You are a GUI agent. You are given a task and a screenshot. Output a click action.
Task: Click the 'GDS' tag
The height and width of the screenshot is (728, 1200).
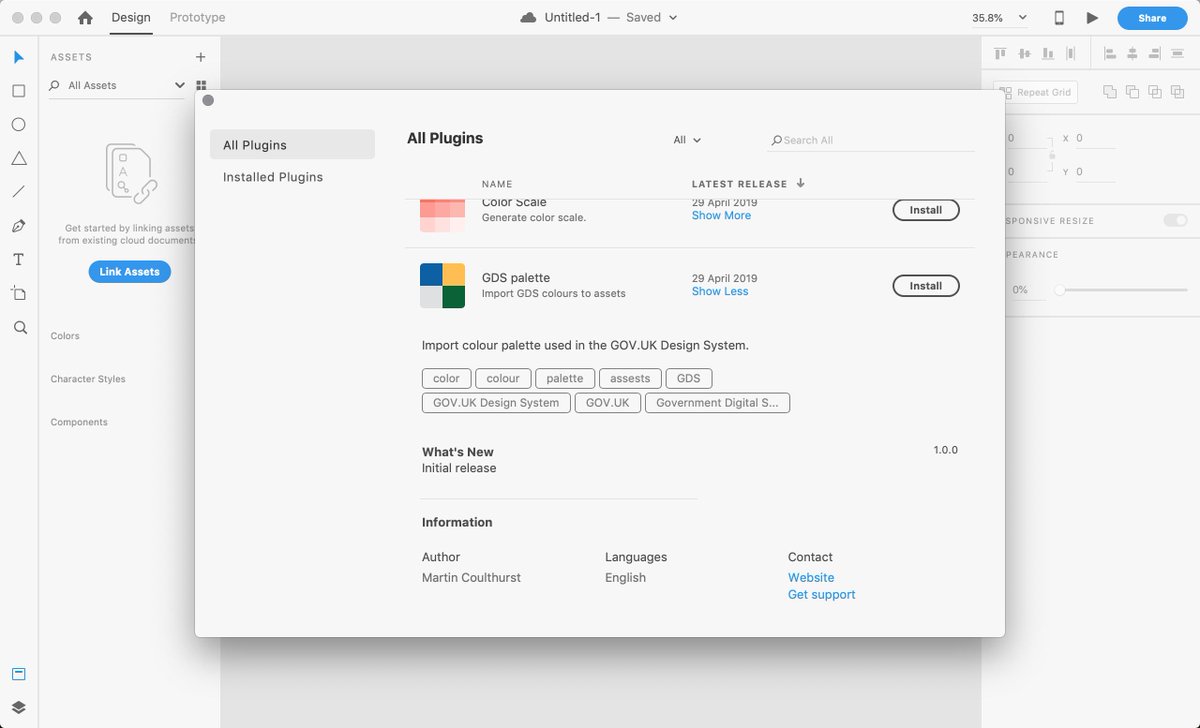689,378
